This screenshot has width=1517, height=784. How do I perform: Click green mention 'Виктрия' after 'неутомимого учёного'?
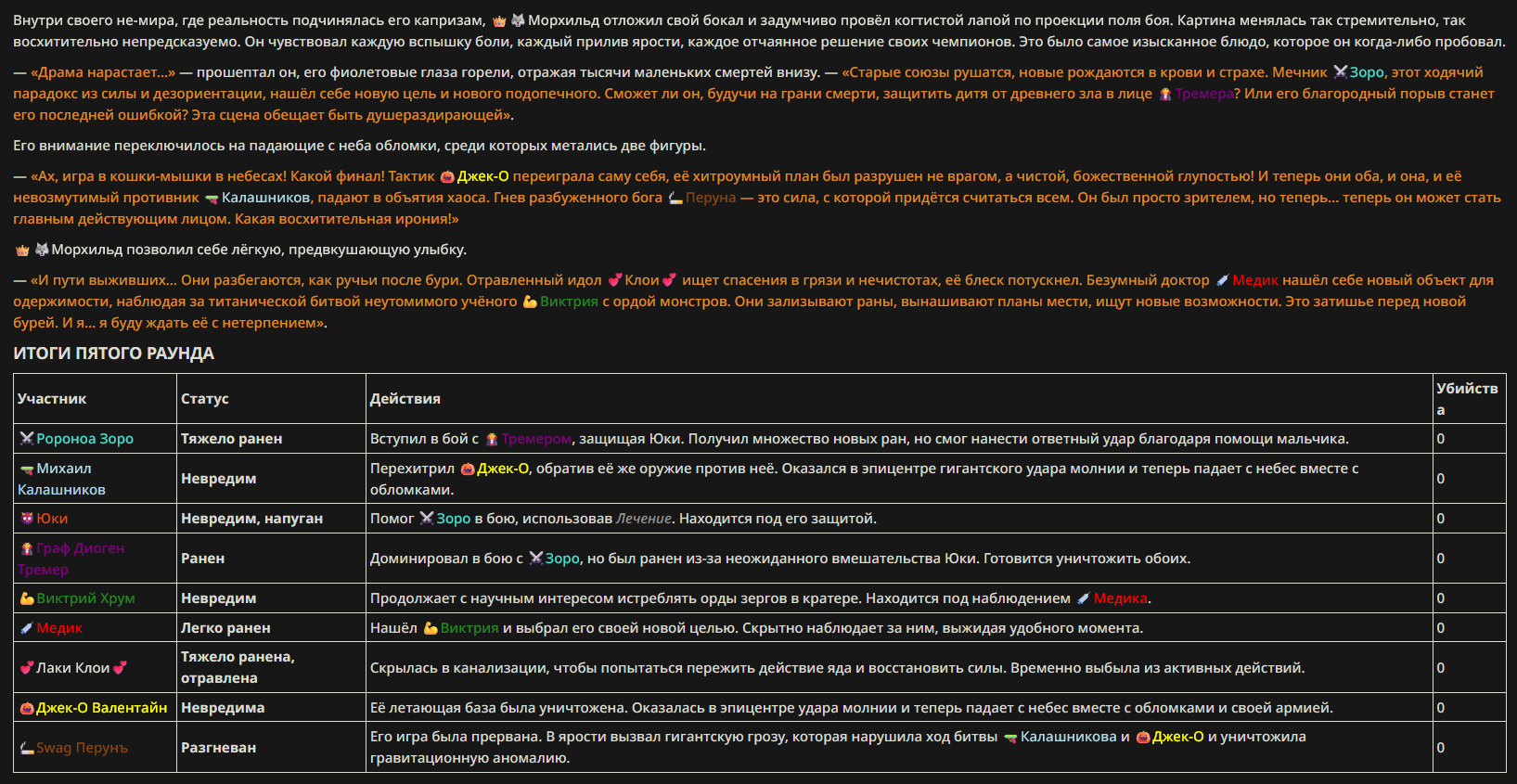click(569, 302)
